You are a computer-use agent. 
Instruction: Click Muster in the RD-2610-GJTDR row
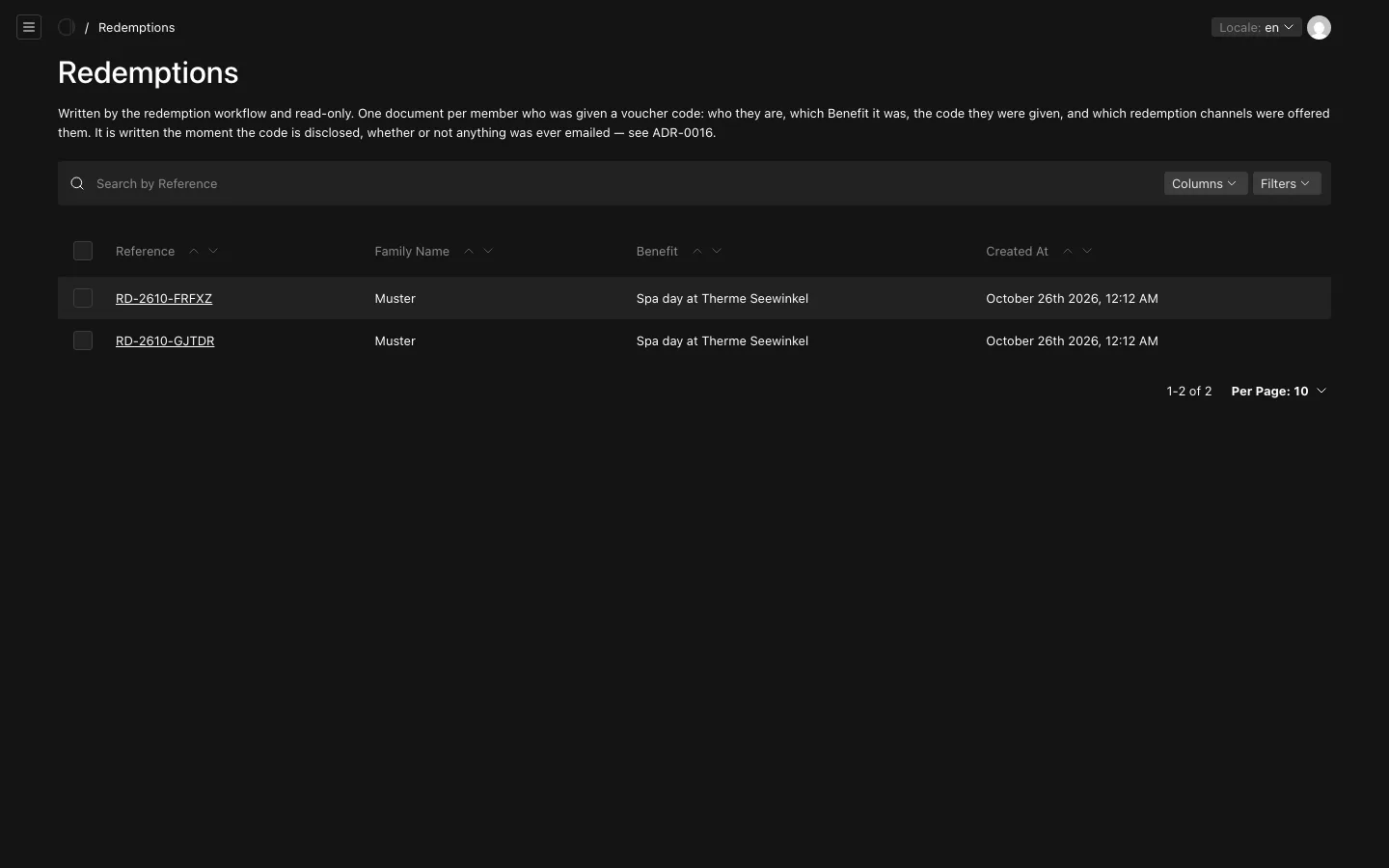395,340
